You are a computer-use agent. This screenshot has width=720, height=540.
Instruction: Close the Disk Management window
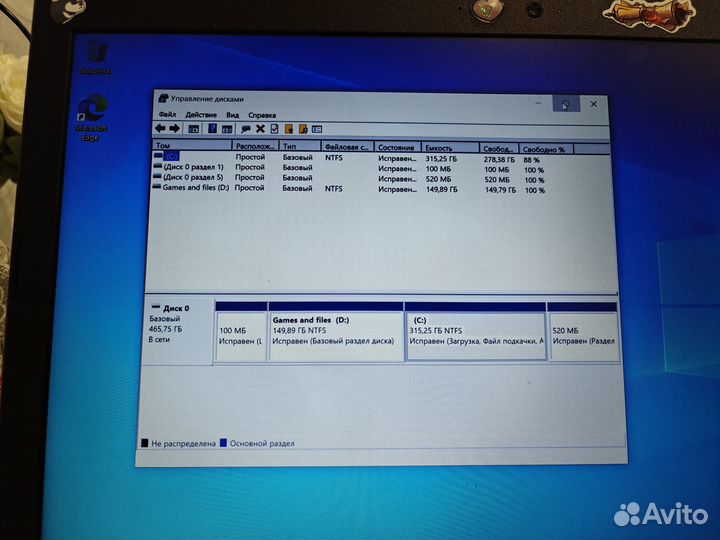[x=594, y=104]
